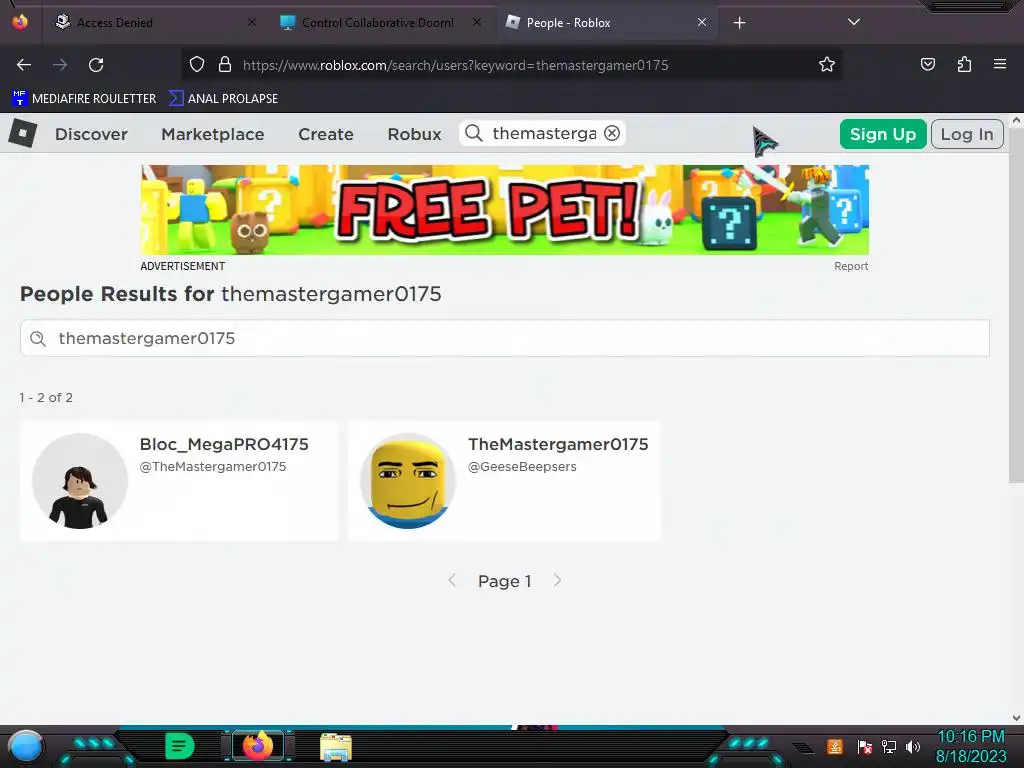The image size is (1024, 768).
Task: Click the Firefox taskbar icon
Action: click(x=258, y=746)
